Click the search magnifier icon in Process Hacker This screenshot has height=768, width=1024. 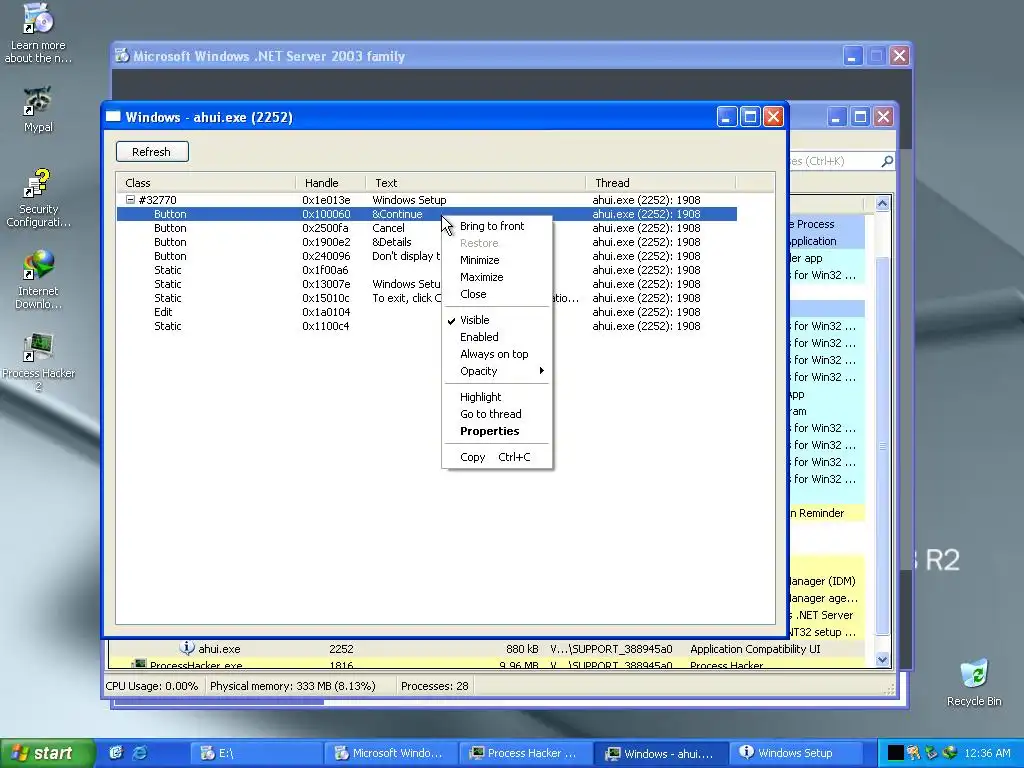(886, 161)
